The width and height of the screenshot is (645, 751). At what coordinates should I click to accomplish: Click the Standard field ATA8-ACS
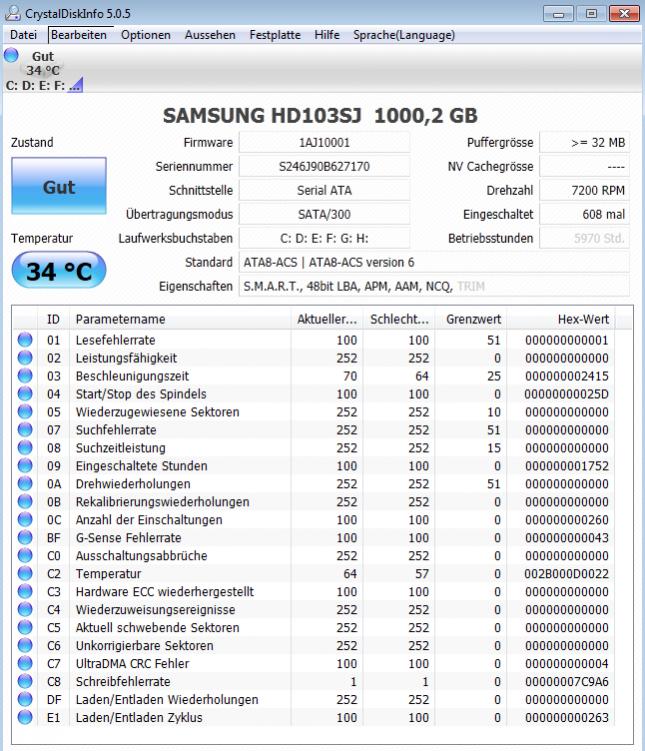434,262
